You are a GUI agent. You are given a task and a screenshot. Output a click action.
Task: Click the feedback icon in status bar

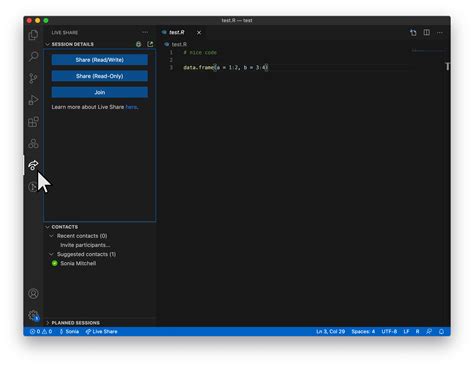(x=429, y=331)
